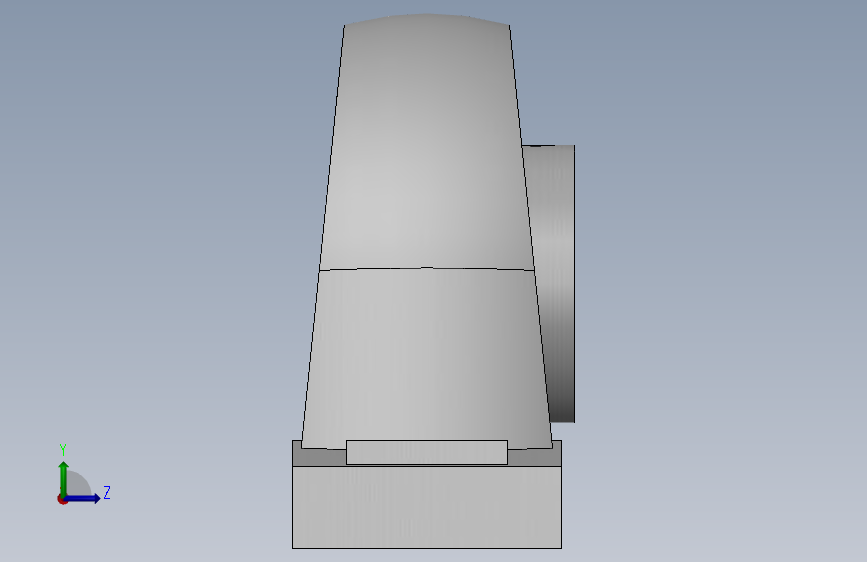Click the blue Z axis arrow
Screen dimensions: 867x562
coord(83,498)
